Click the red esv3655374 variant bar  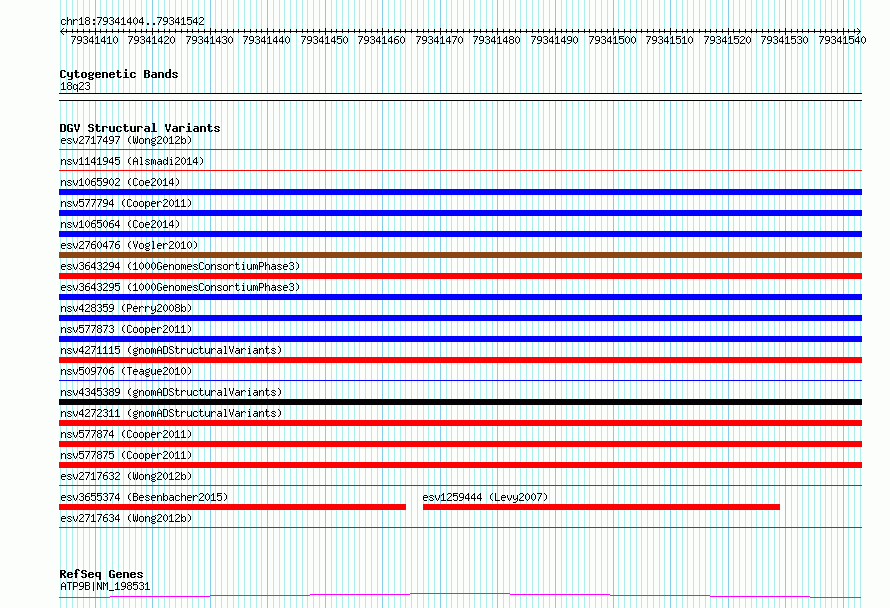tap(233, 507)
